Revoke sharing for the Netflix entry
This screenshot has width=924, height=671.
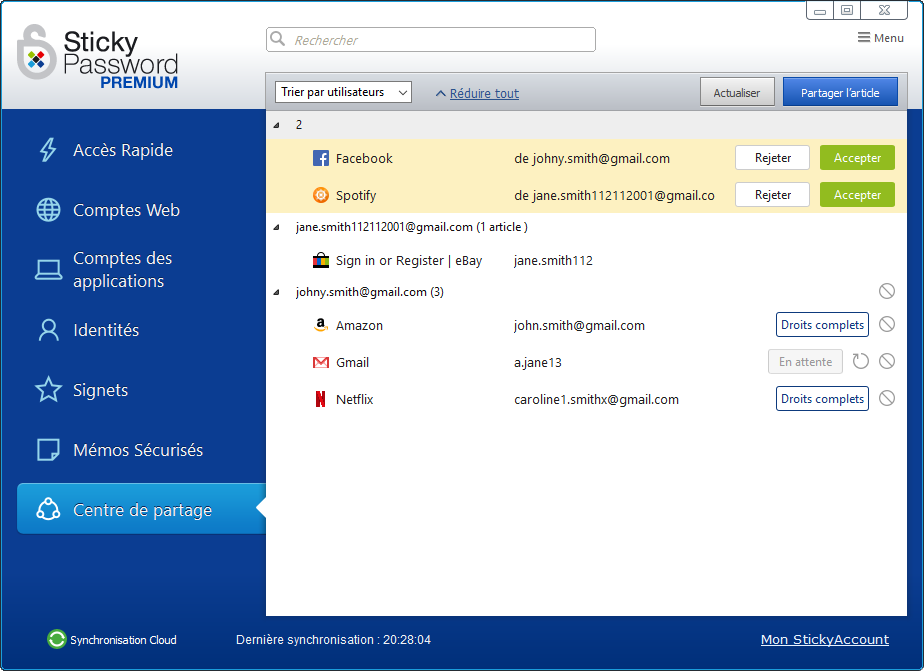pyautogui.click(x=887, y=399)
